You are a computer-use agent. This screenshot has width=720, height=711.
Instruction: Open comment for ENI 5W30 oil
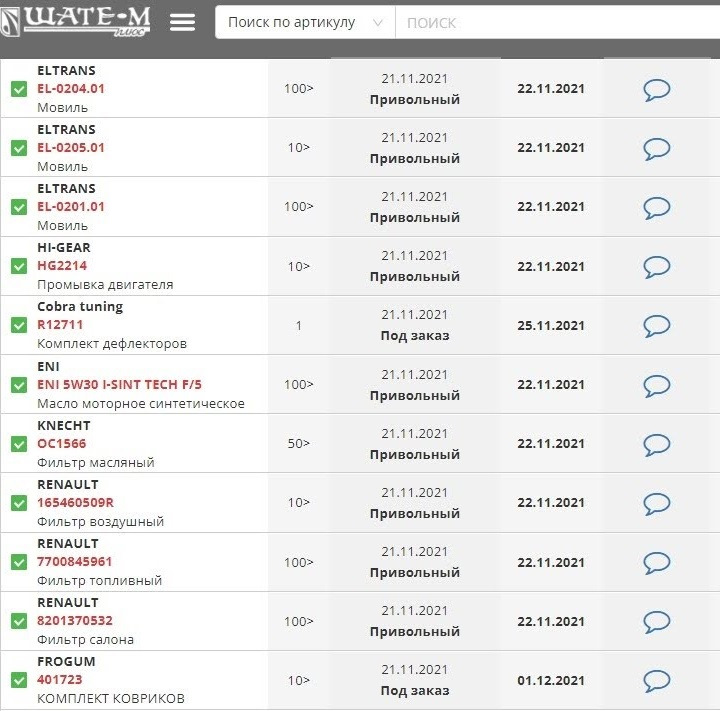[656, 385]
